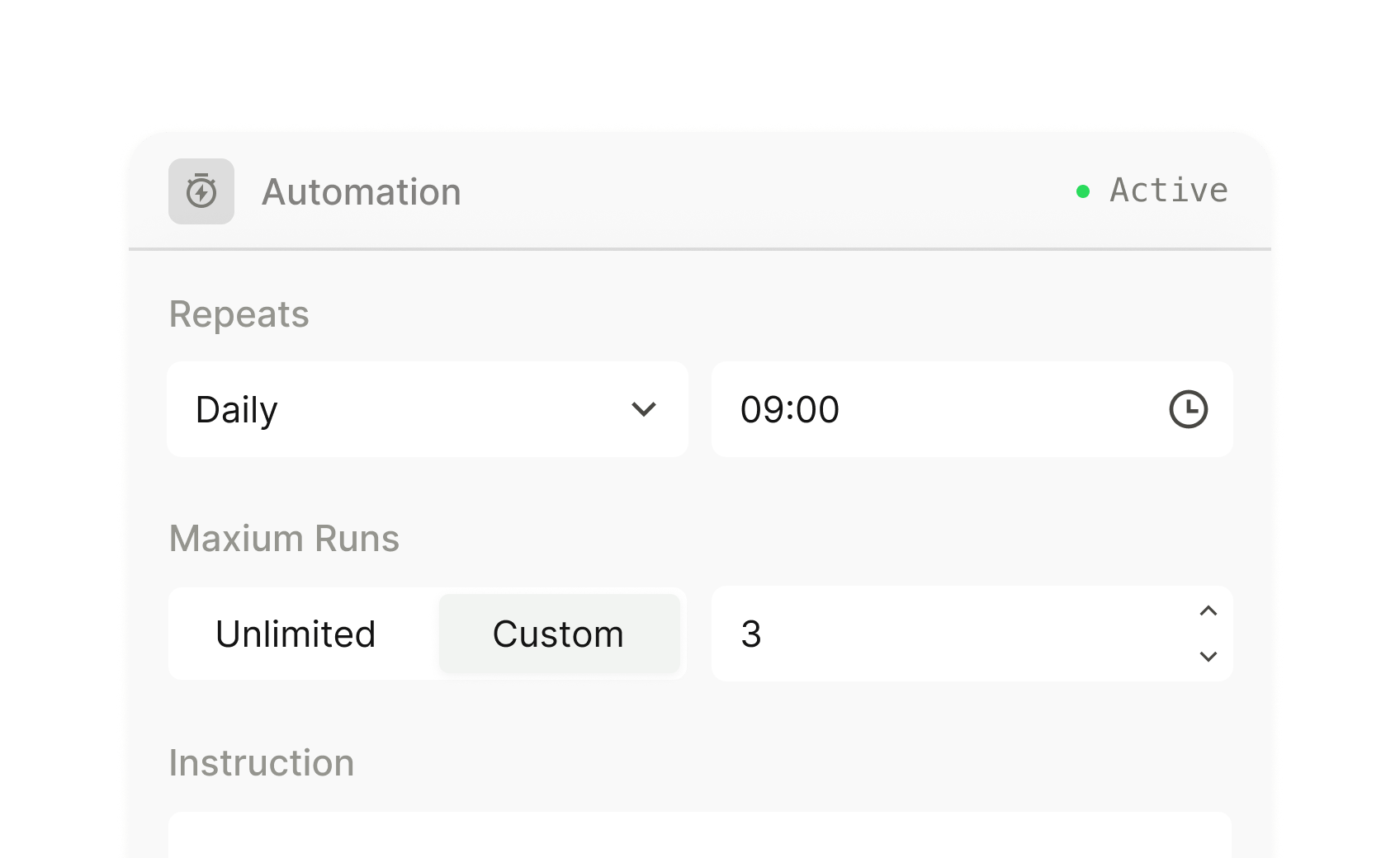Focus the 09:00 time field
The height and width of the screenshot is (858, 1400).
[x=972, y=409]
